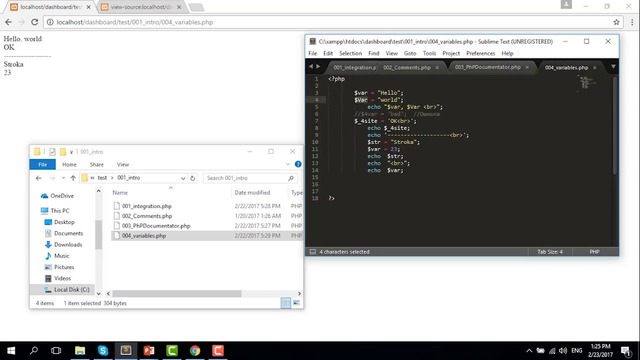
Task: Switch to 002_Comments.php editor tab
Action: coord(407,67)
